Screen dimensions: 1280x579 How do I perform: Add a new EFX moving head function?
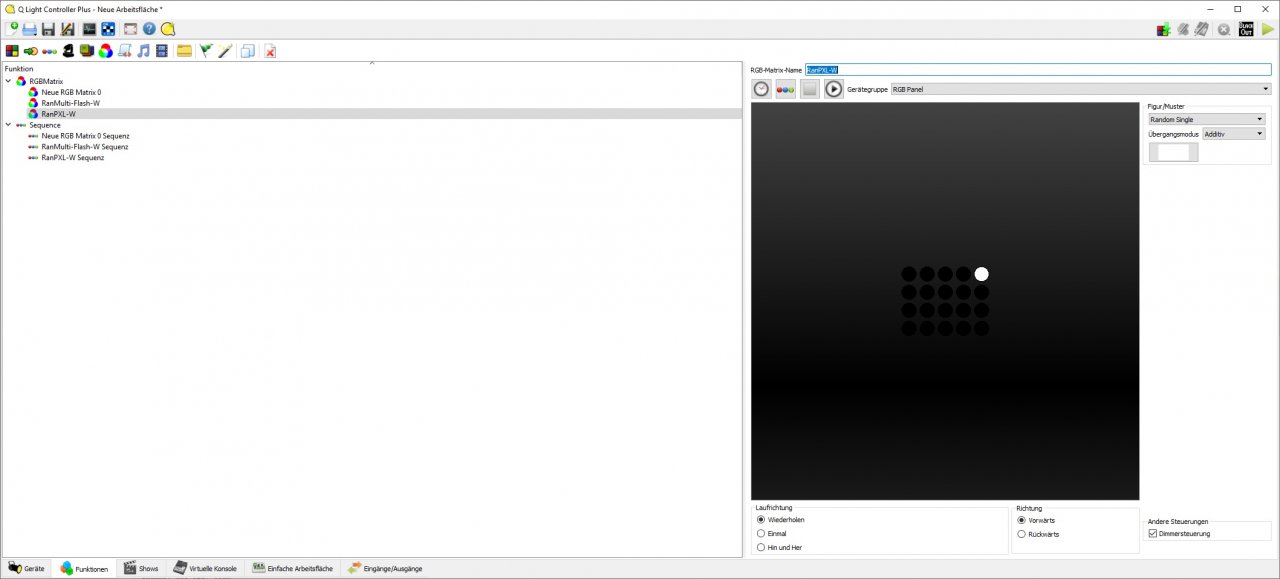pos(68,51)
